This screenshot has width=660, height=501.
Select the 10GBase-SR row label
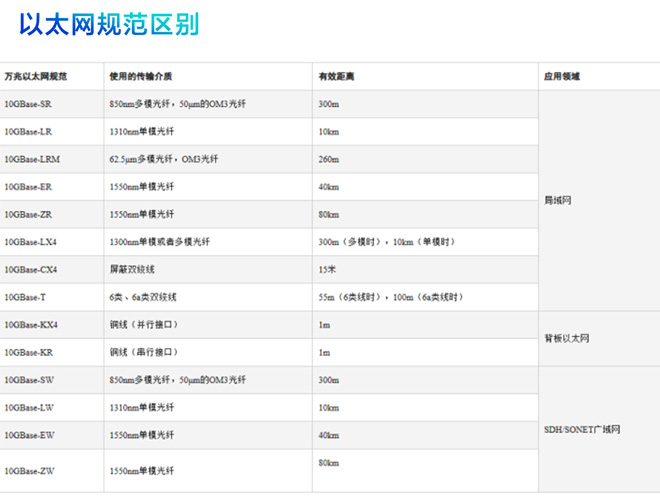point(28,104)
